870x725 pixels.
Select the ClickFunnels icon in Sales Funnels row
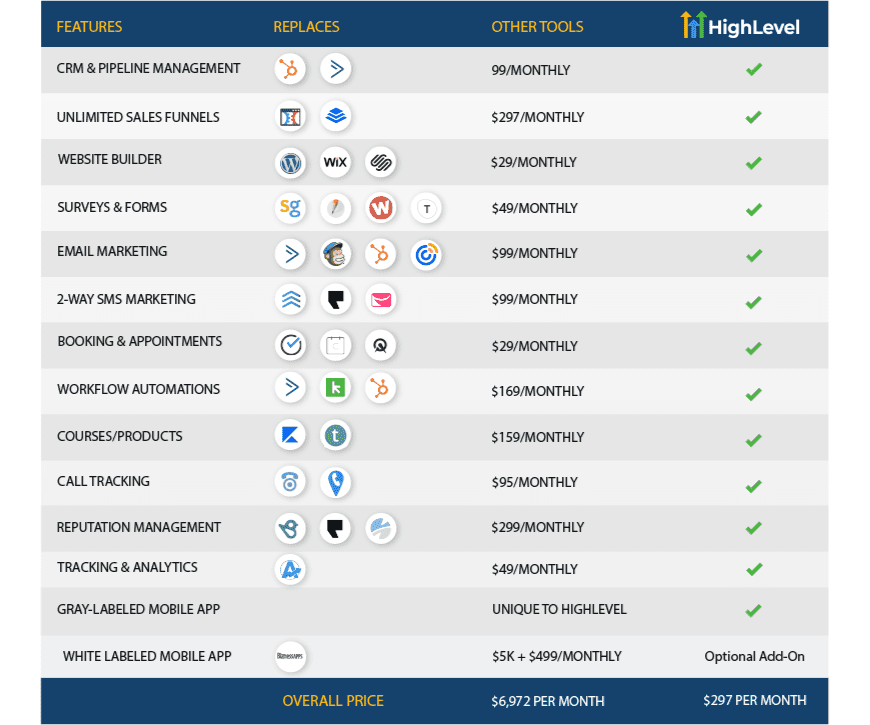coord(290,116)
